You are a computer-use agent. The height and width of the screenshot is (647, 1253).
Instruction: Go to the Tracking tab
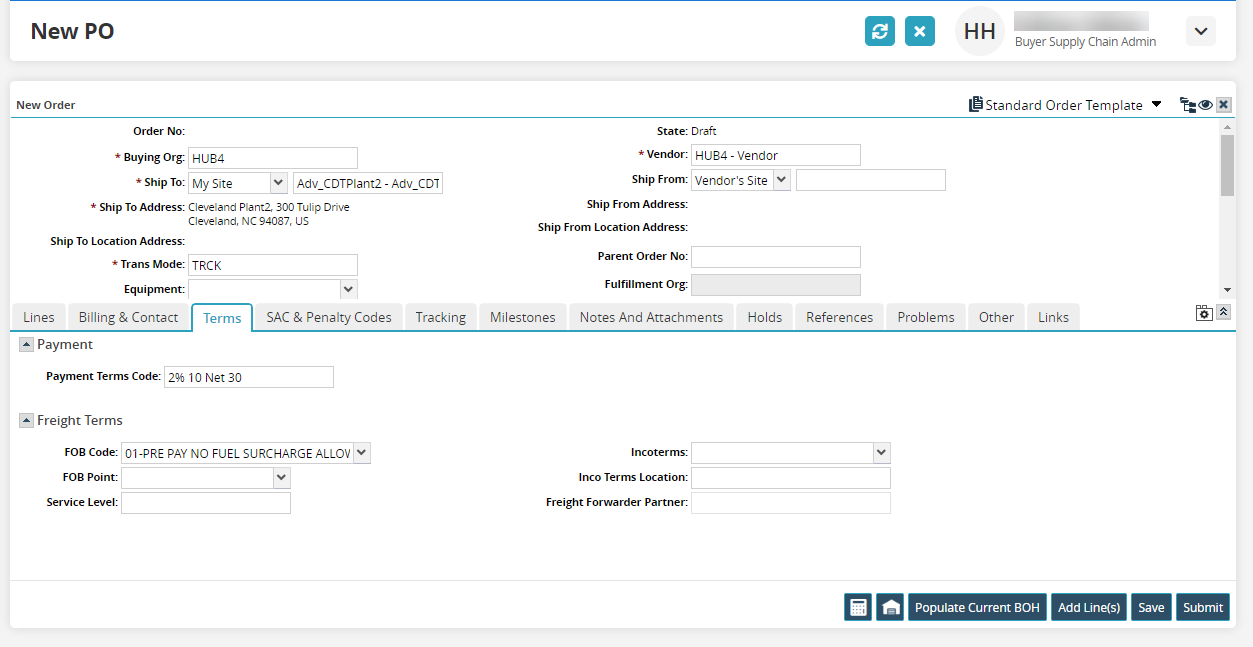pyautogui.click(x=441, y=317)
